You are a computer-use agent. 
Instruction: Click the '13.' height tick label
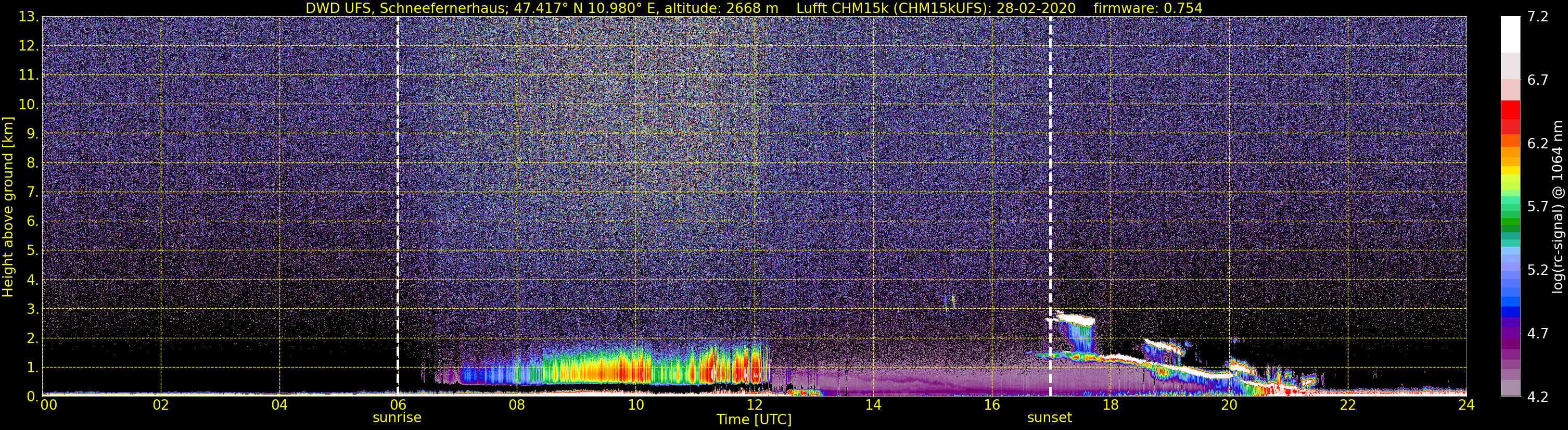[x=29, y=17]
